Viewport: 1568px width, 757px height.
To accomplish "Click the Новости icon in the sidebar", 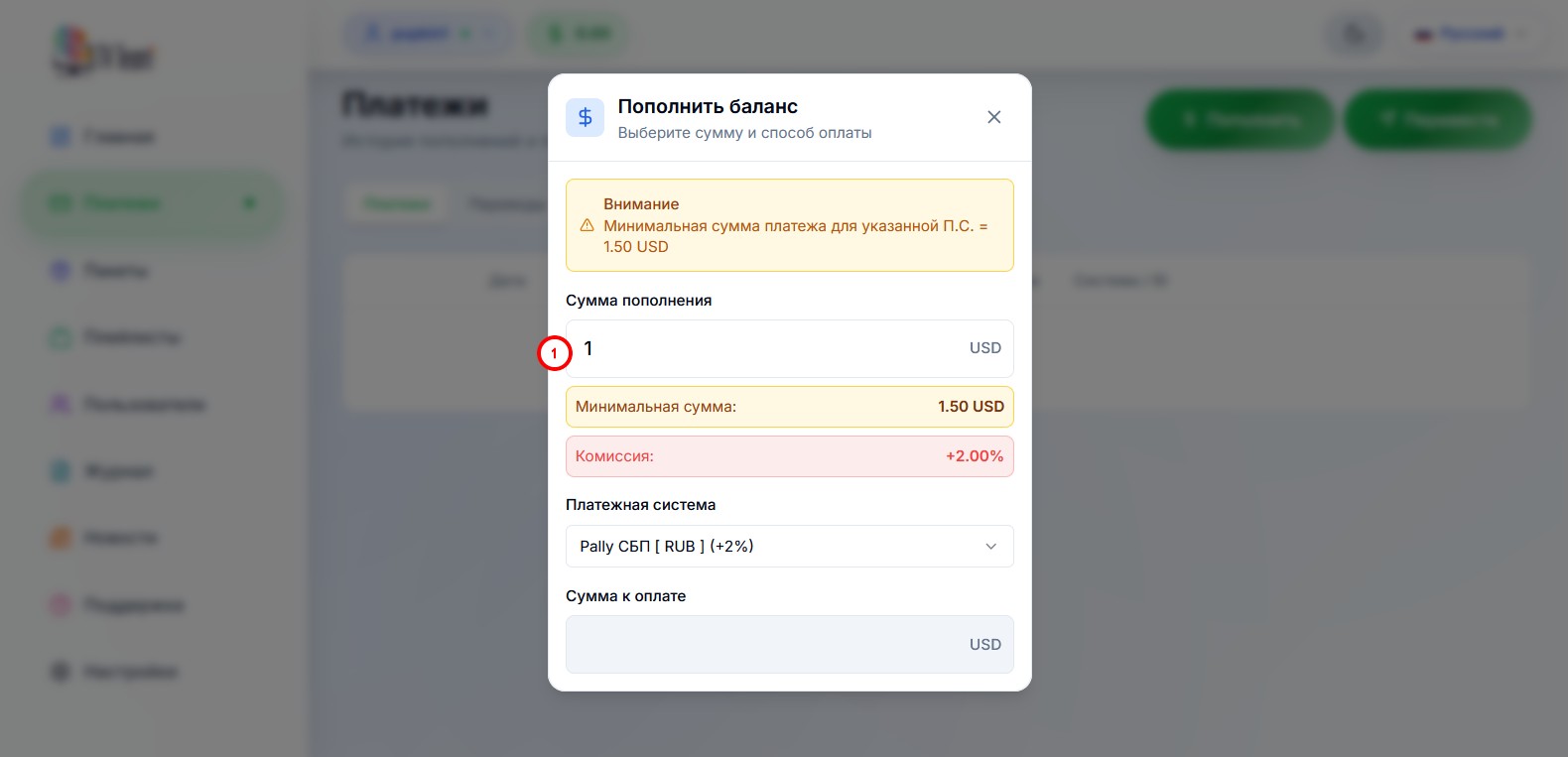I will (61, 538).
